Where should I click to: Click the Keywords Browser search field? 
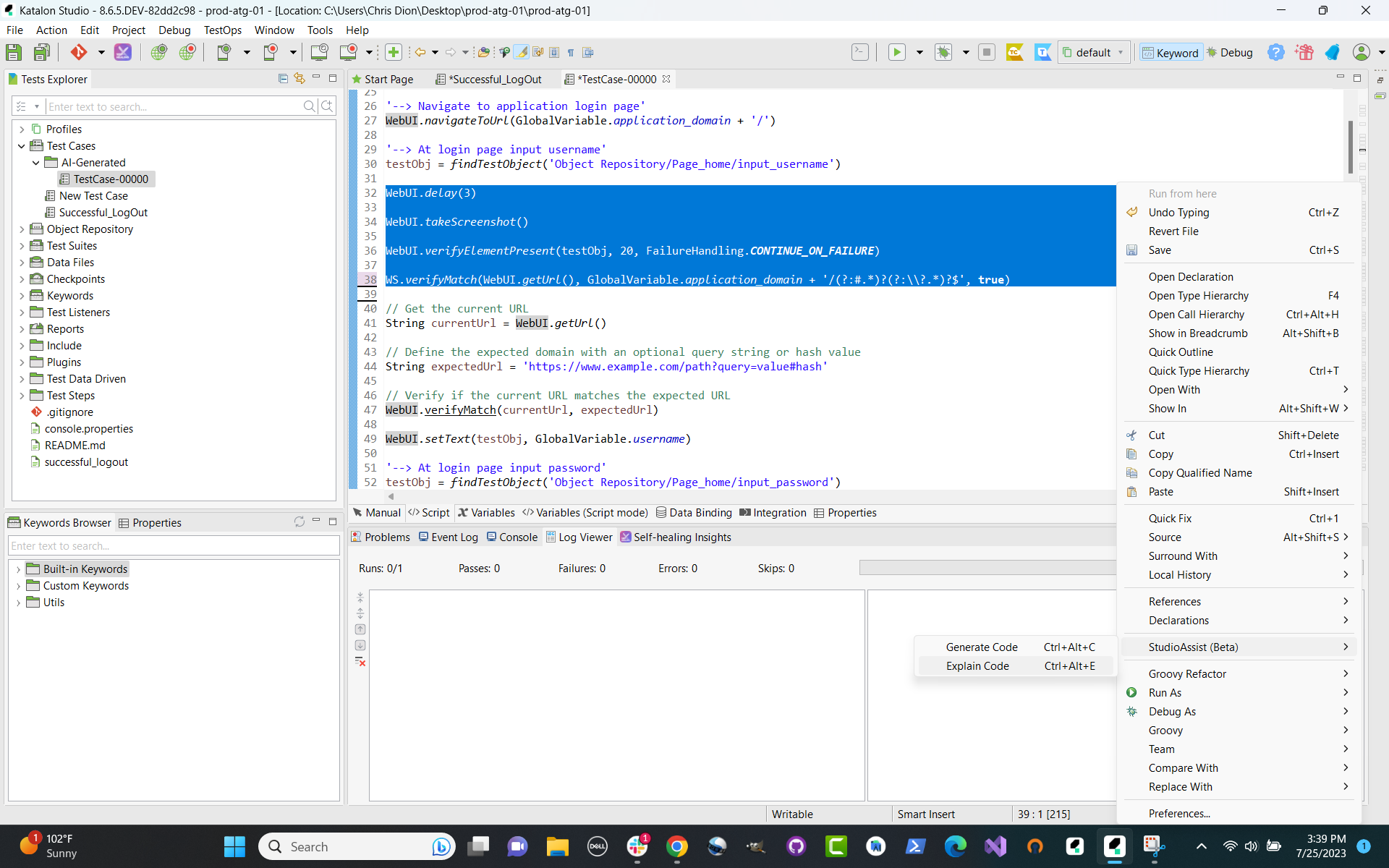click(174, 546)
